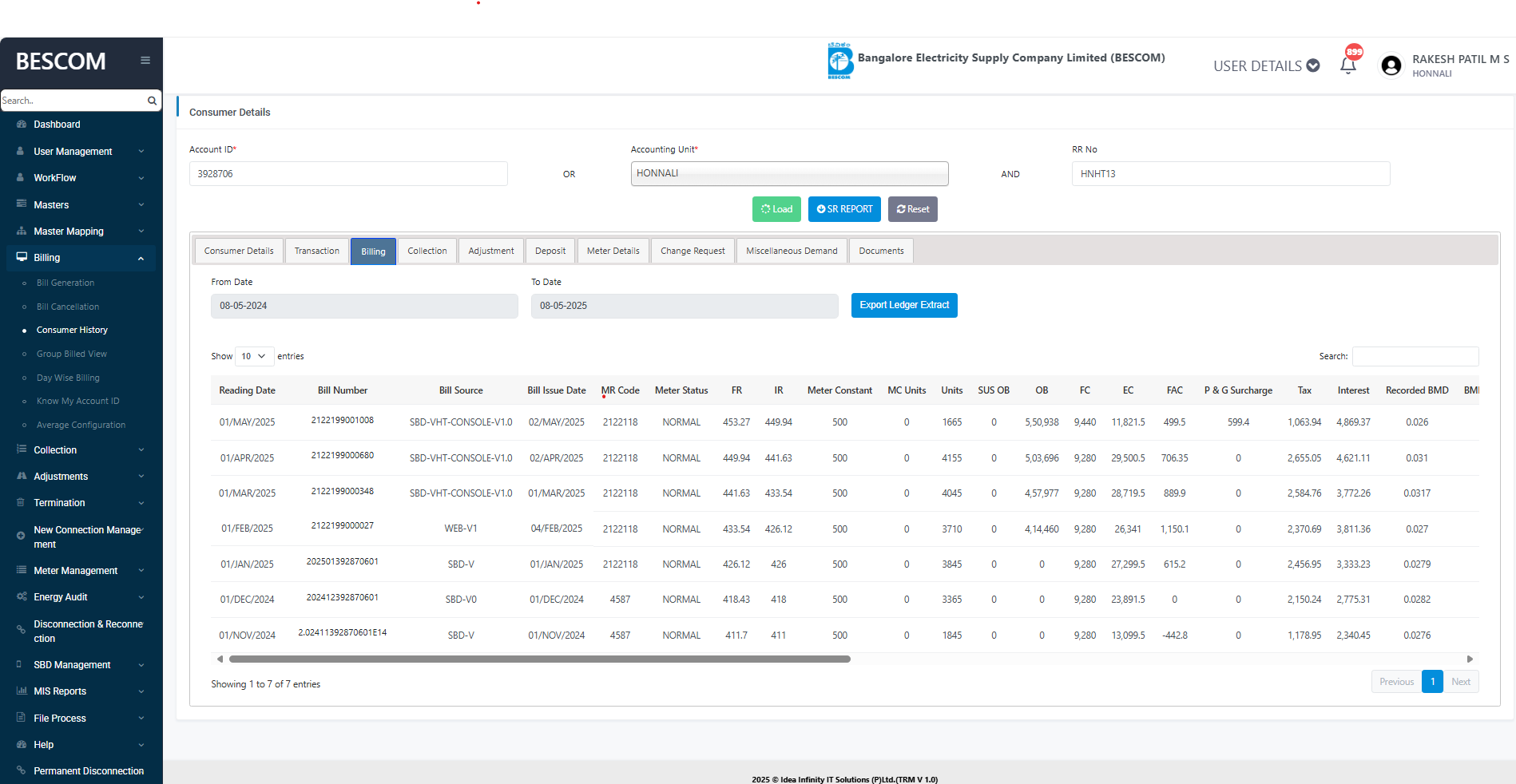Viewport: 1516px width, 784px height.
Task: Click the Next pagination button
Action: [x=1461, y=682]
